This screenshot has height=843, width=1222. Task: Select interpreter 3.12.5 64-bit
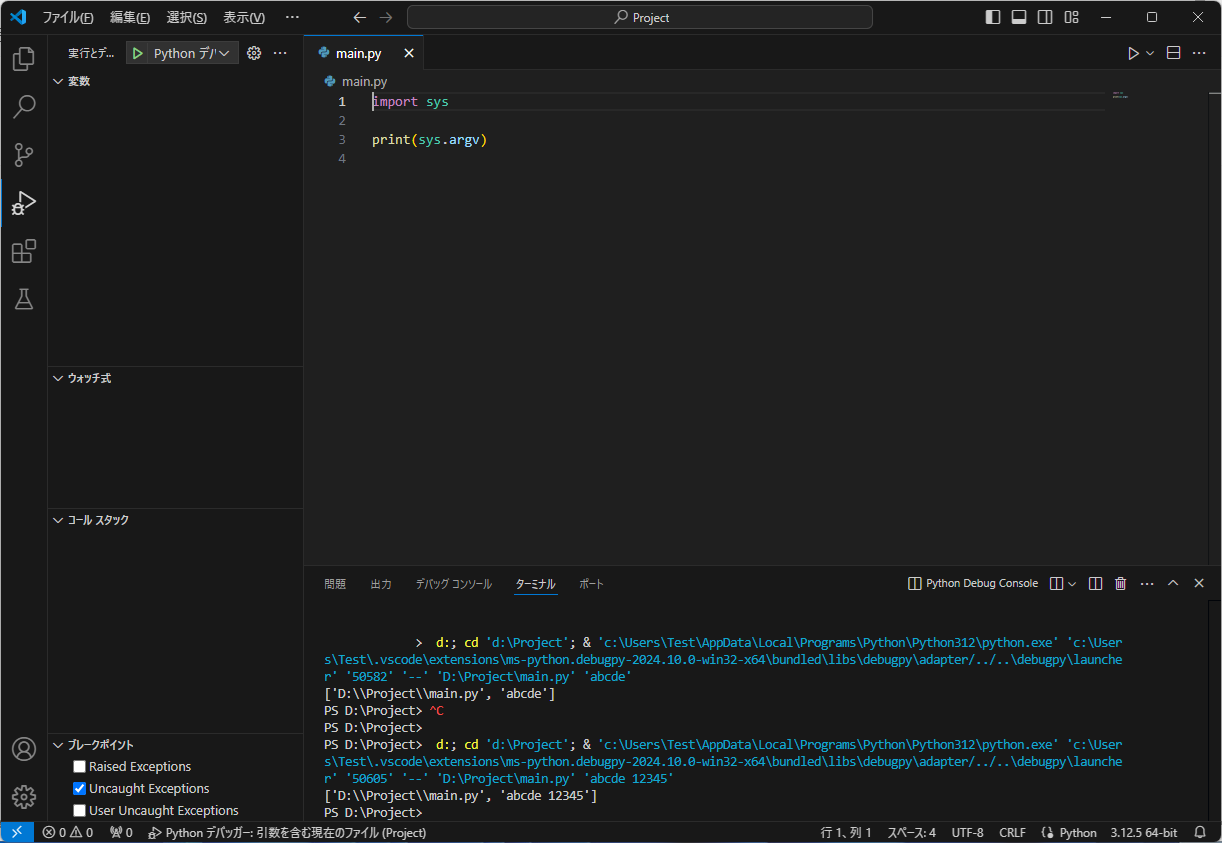point(1144,832)
